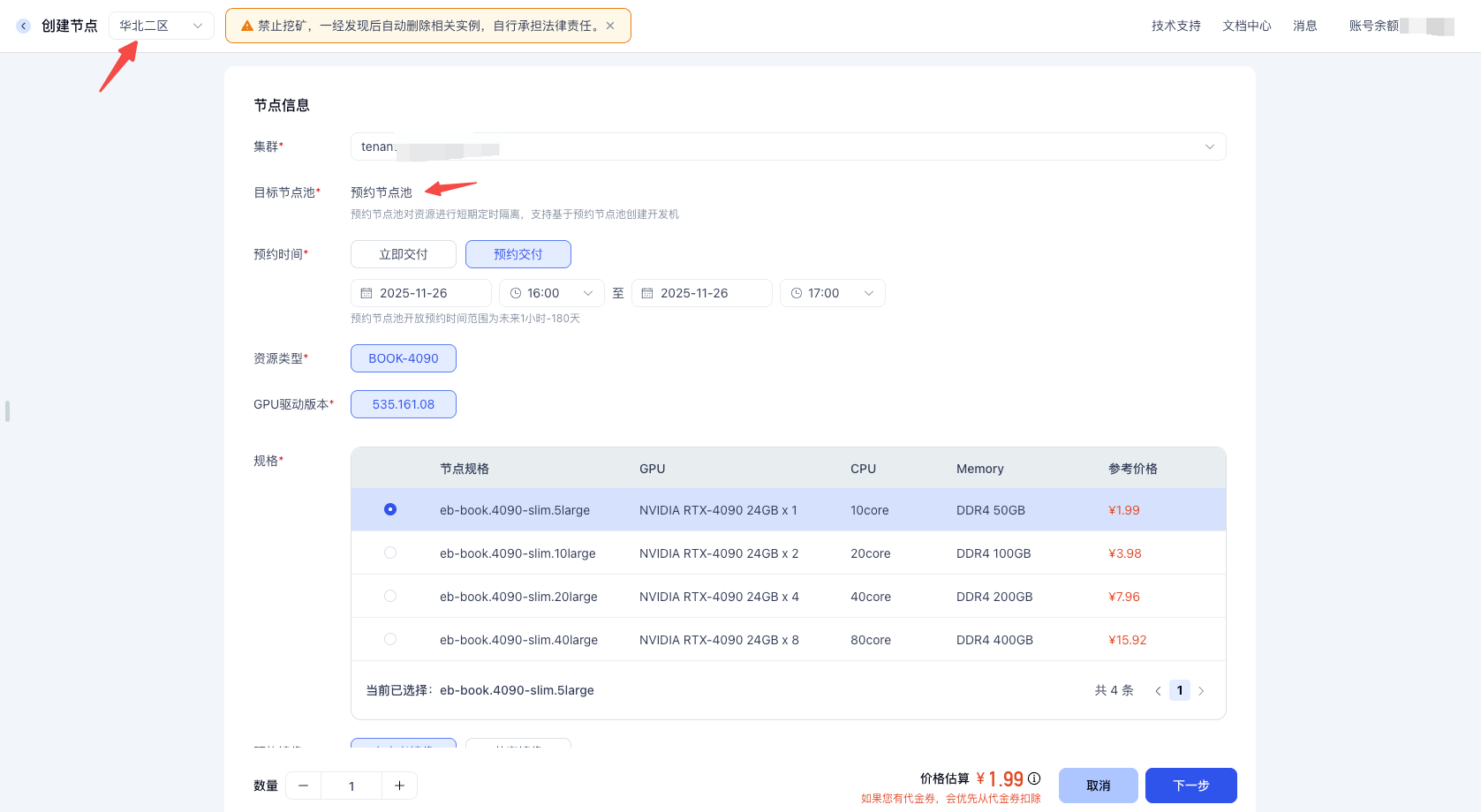This screenshot has height=812, width=1481.
Task: Go to the next page of the specs table
Action: (x=1201, y=691)
